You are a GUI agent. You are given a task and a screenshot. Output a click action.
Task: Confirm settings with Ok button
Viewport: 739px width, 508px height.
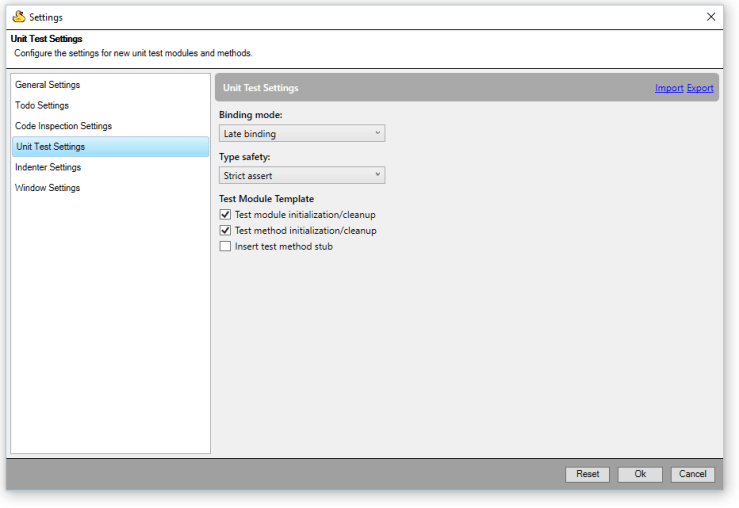pos(640,474)
